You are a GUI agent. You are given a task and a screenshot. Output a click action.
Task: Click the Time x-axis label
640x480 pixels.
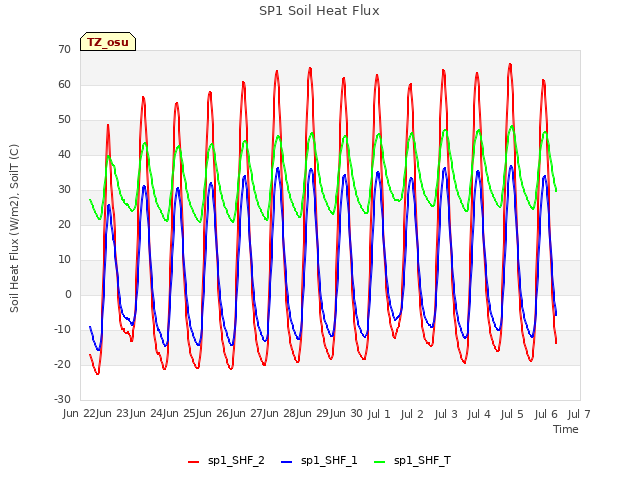[x=566, y=429]
